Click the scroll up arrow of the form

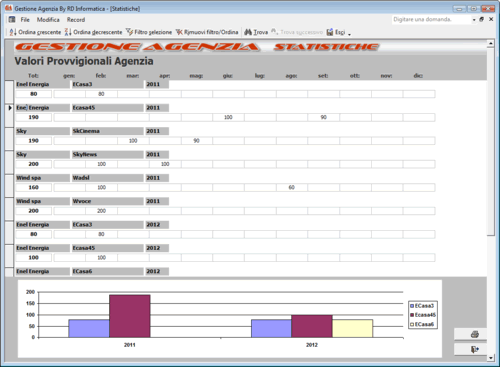pos(490,43)
